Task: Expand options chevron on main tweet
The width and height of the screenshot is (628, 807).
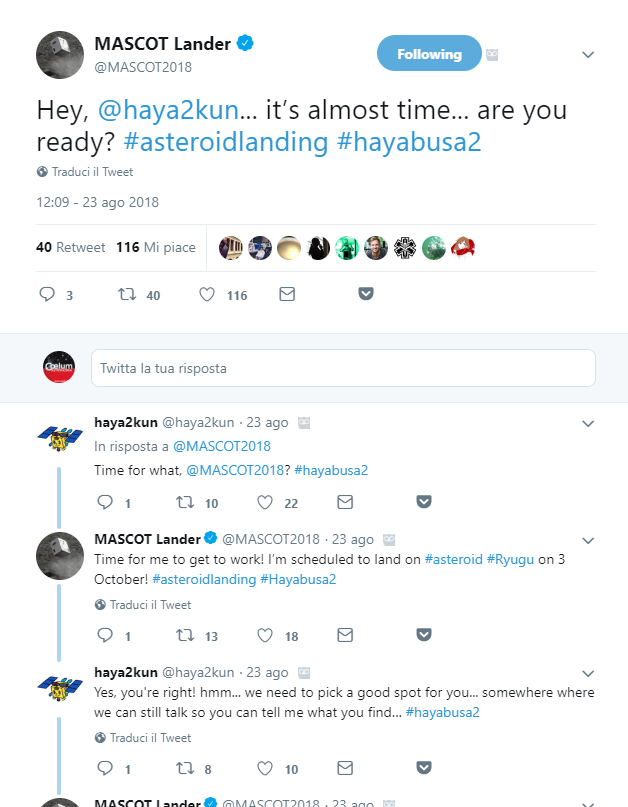Action: pyautogui.click(x=588, y=54)
